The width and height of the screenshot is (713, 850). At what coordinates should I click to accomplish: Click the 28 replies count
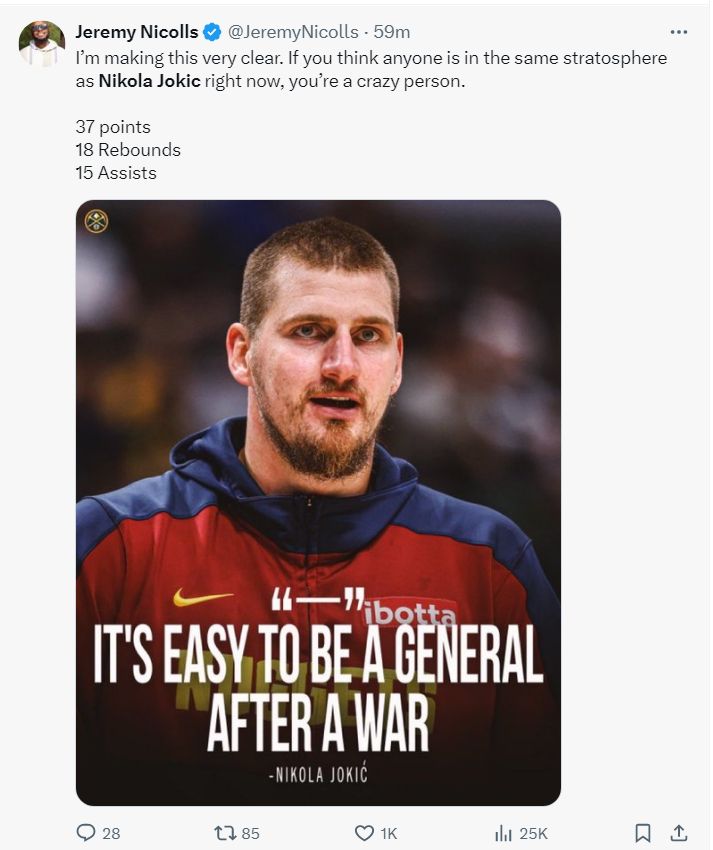pyautogui.click(x=111, y=833)
